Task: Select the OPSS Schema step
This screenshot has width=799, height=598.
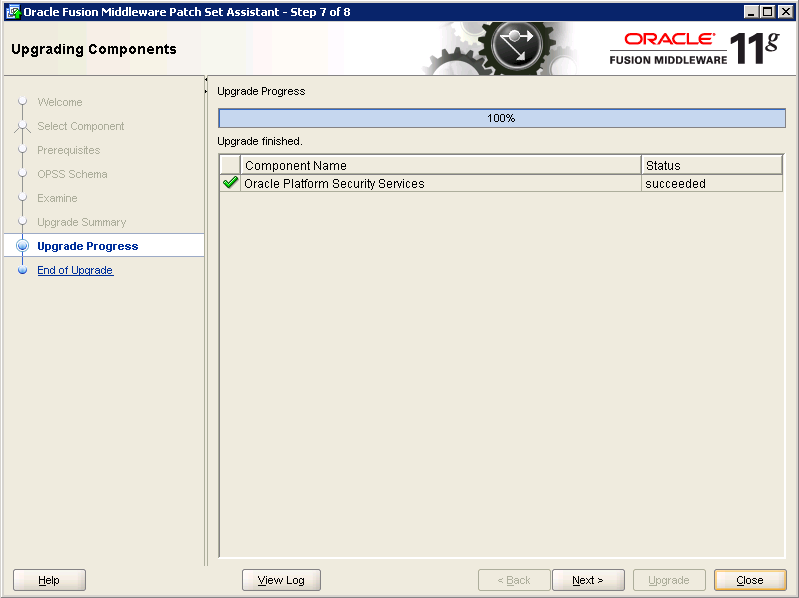Action: (72, 174)
